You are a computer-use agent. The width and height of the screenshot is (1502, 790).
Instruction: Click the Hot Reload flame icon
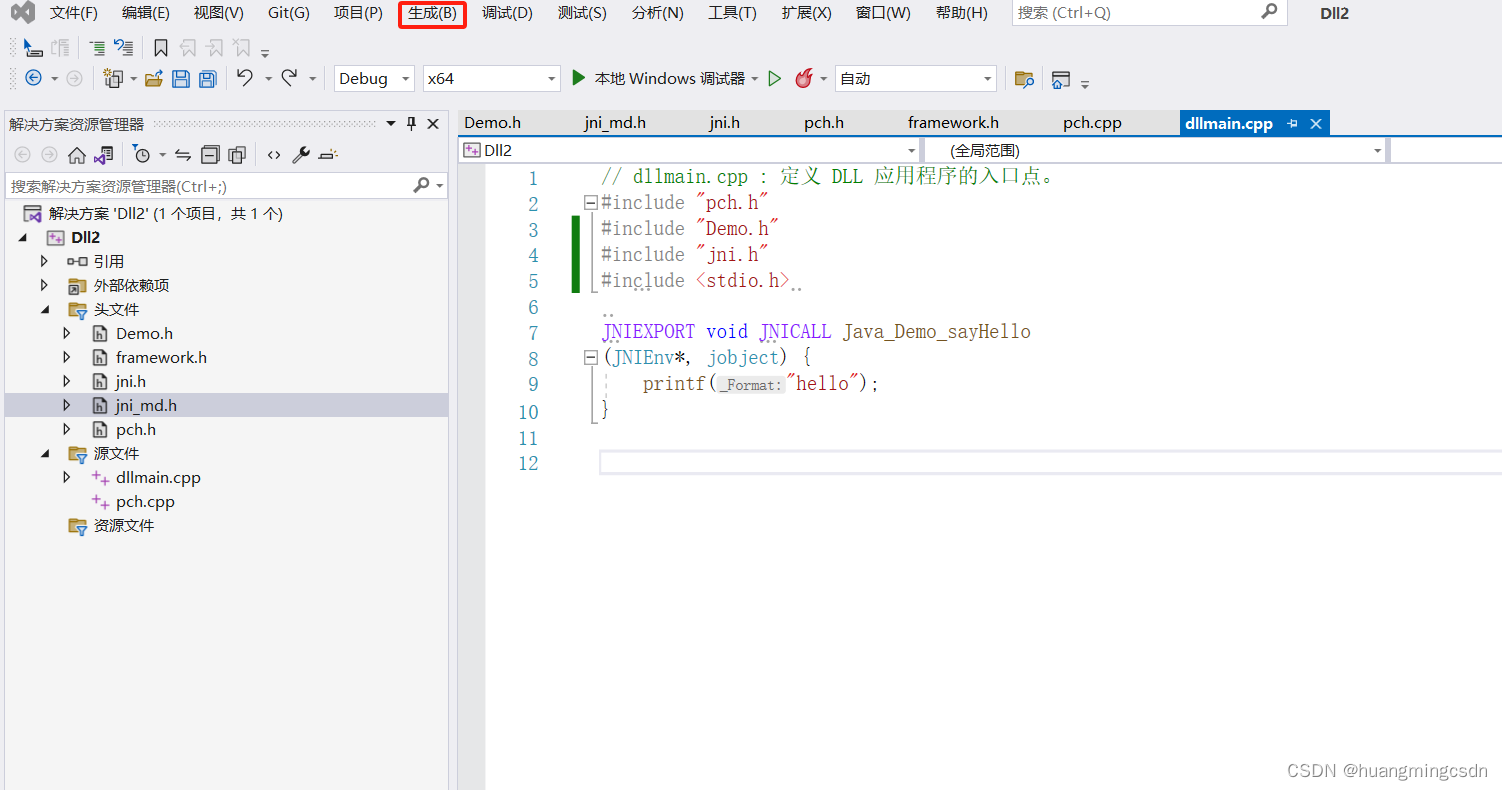(804, 78)
